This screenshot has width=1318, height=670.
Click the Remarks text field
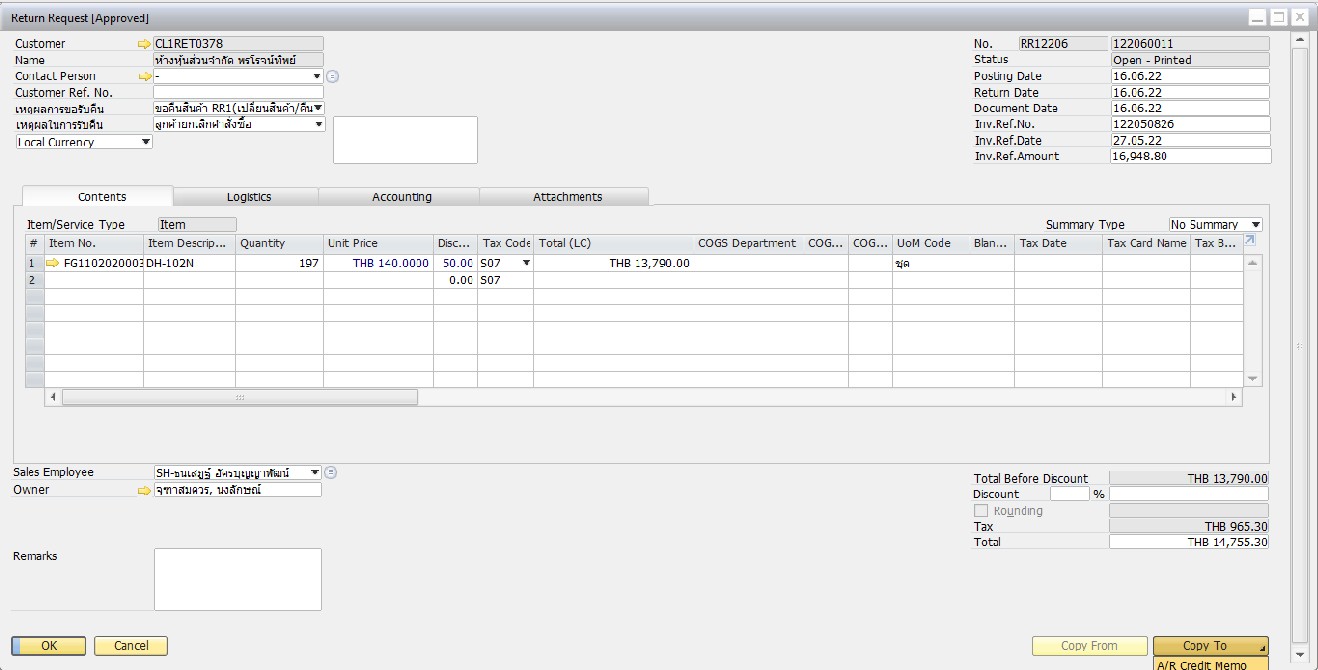coord(237,579)
